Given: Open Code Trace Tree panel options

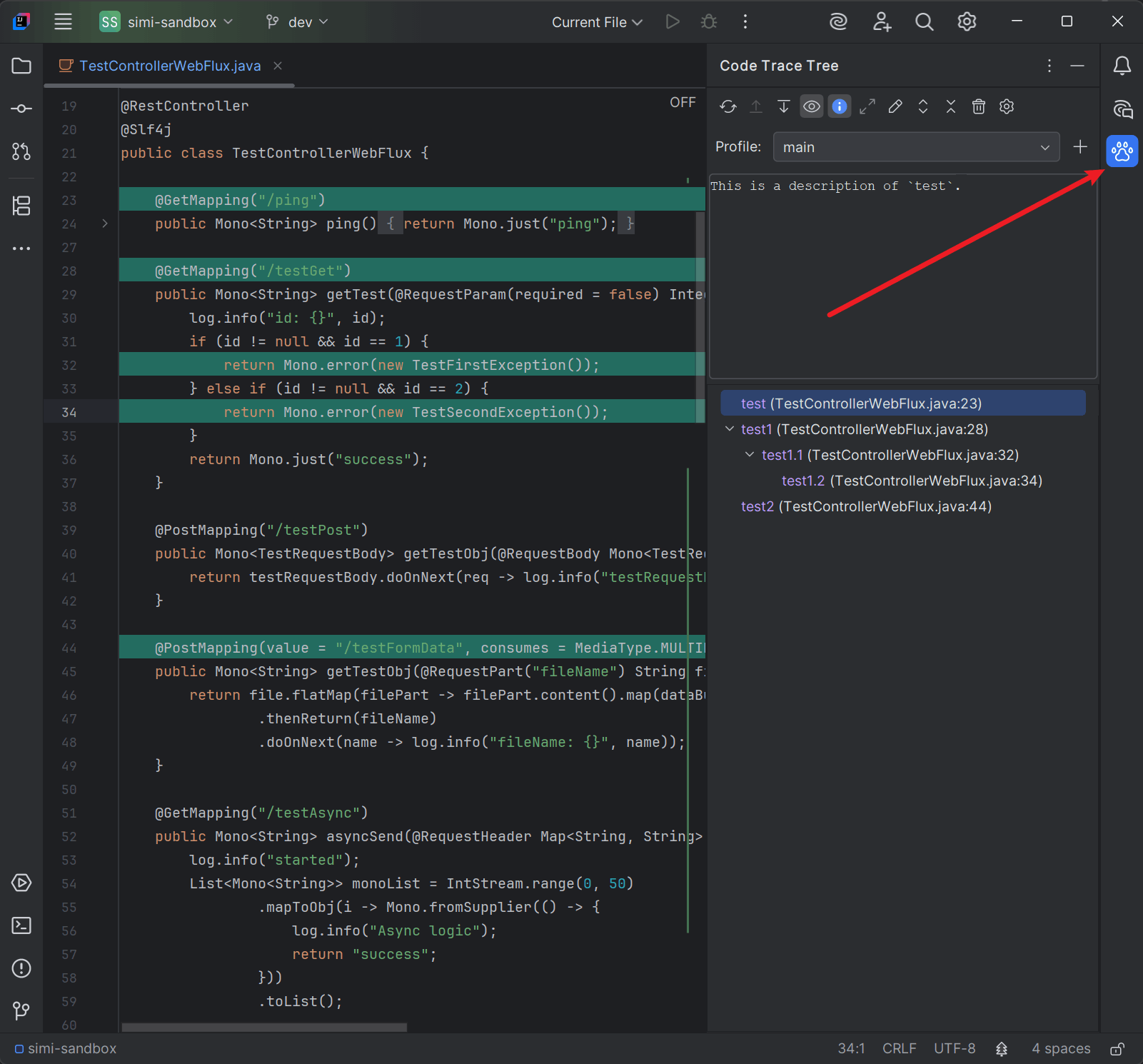Looking at the screenshot, I should [x=1049, y=66].
